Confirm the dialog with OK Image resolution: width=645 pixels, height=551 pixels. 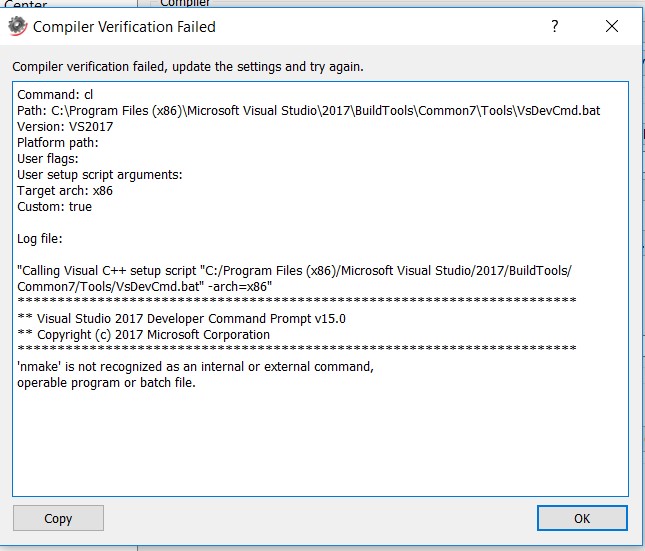point(582,518)
